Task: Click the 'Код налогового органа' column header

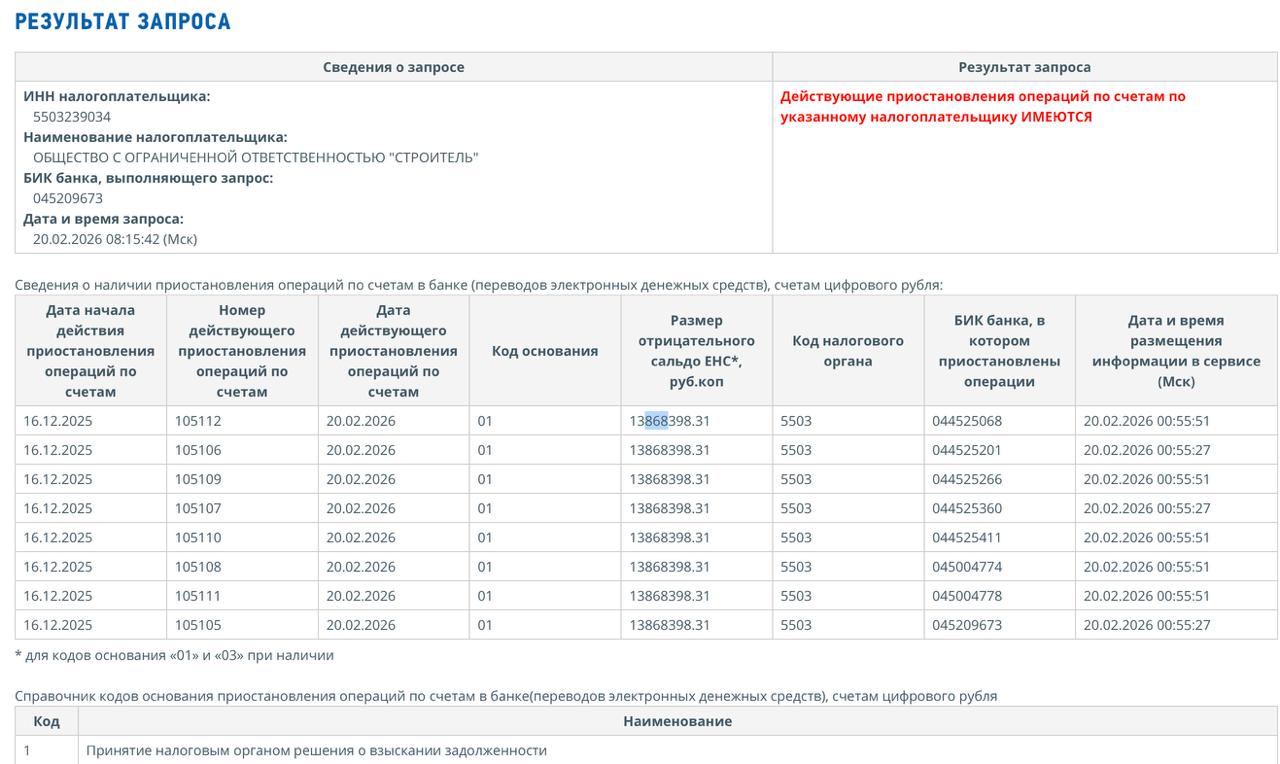Action: click(847, 351)
